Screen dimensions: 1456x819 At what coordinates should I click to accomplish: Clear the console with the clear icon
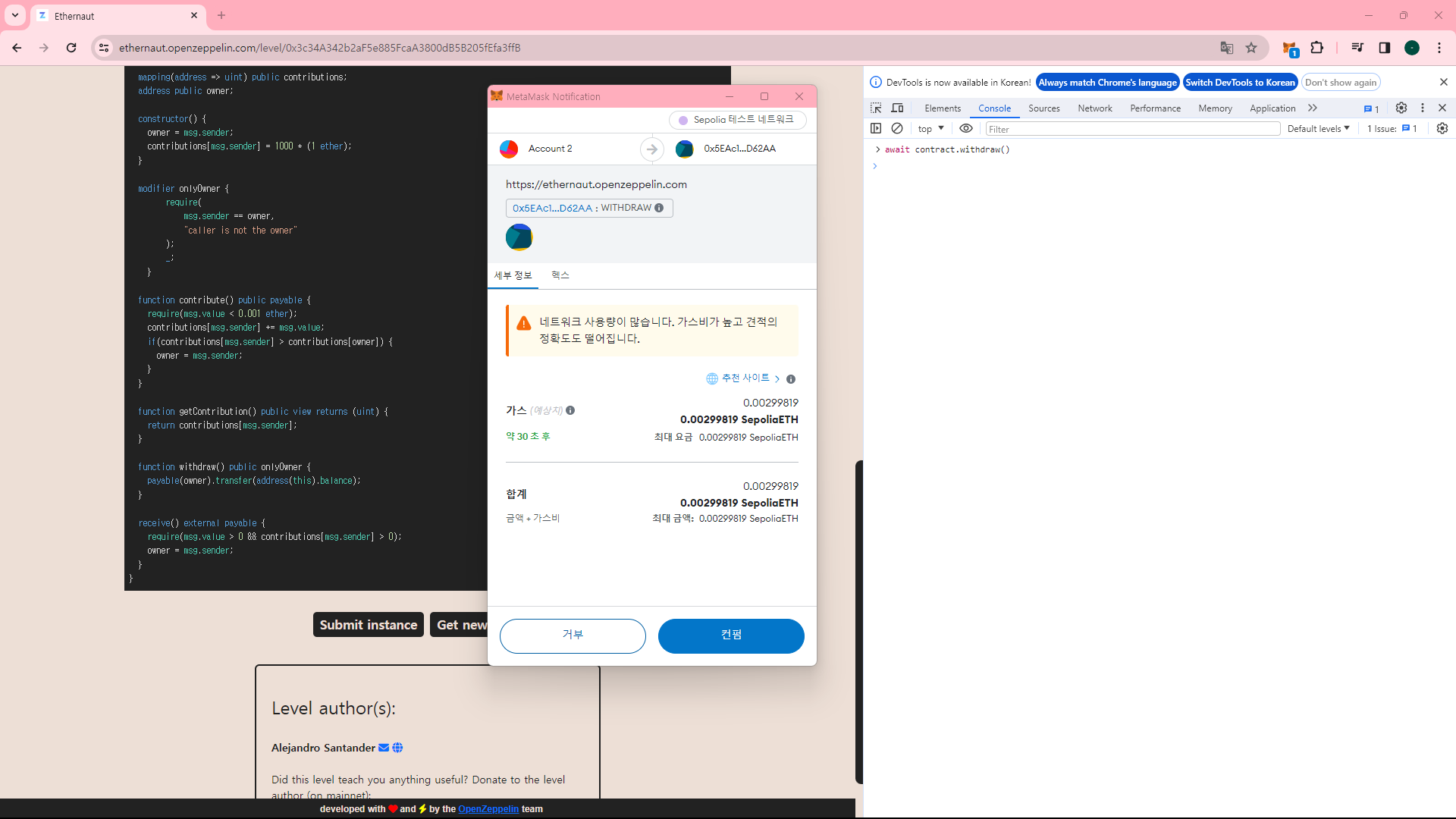[897, 128]
